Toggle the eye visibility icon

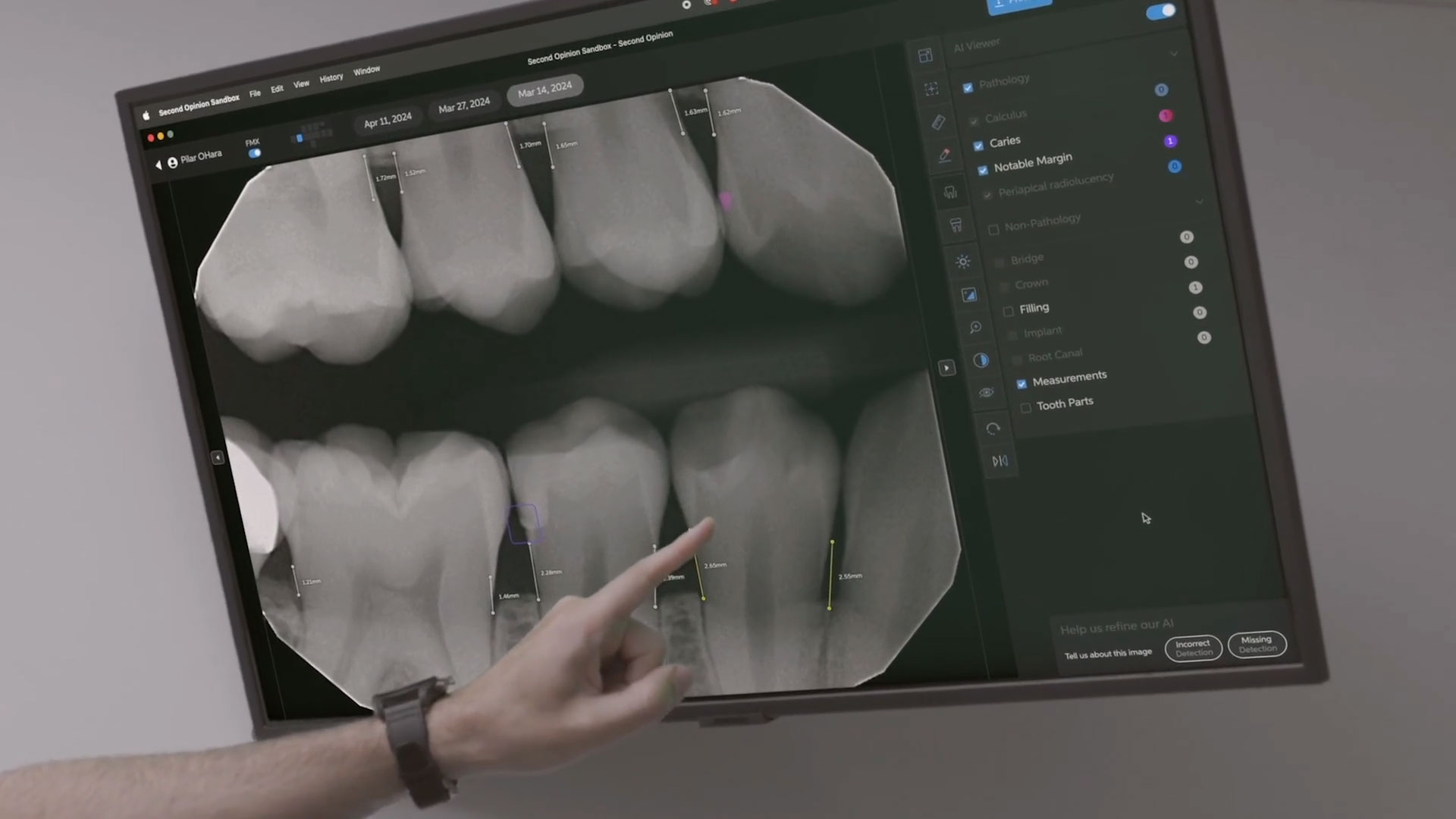986,393
